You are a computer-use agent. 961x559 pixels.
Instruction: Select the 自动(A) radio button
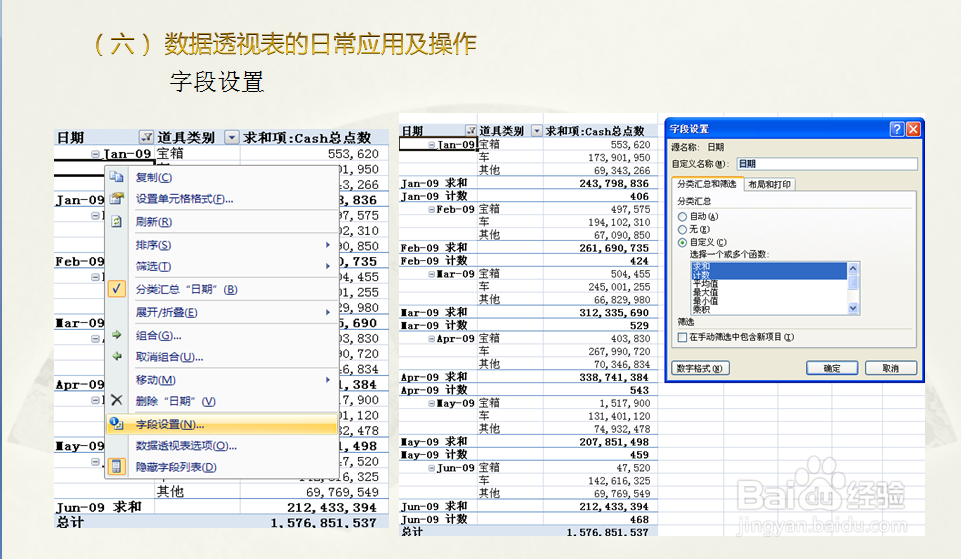tap(682, 216)
